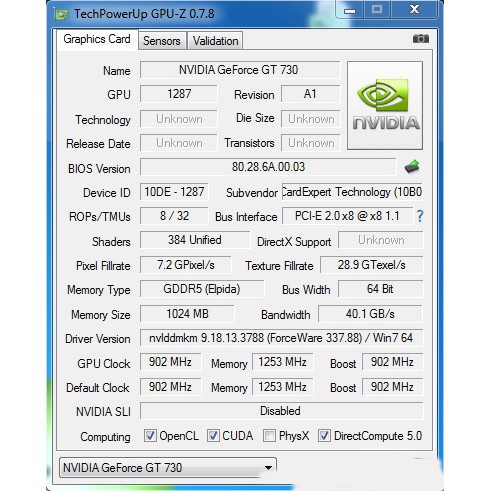
Task: Minimize the GPU-Z window
Action: [350, 10]
